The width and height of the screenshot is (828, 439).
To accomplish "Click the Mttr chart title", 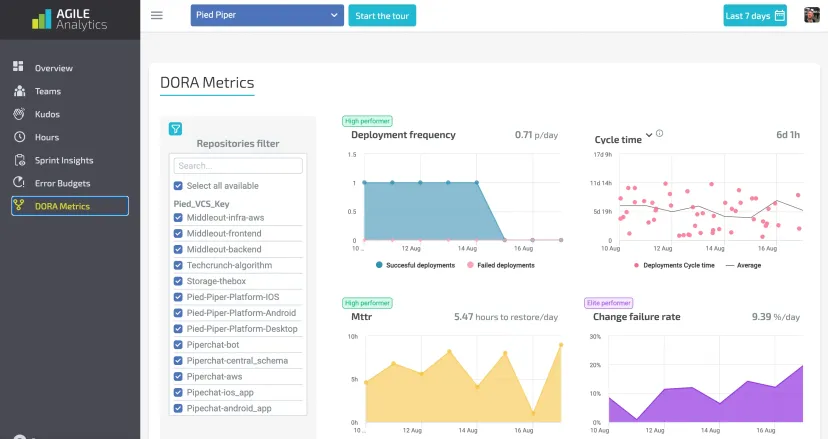I will [x=362, y=316].
